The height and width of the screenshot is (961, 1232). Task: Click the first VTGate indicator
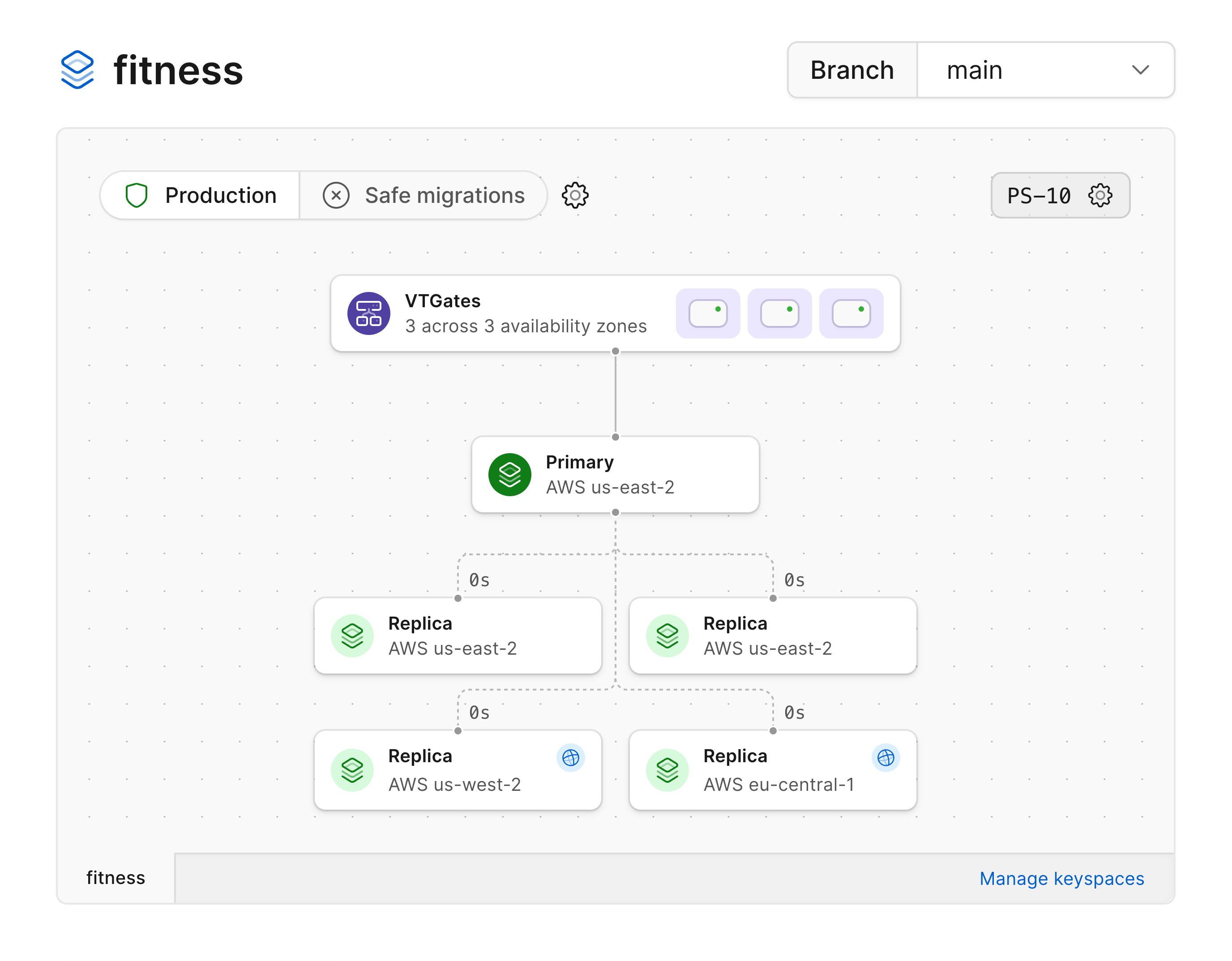(x=708, y=313)
